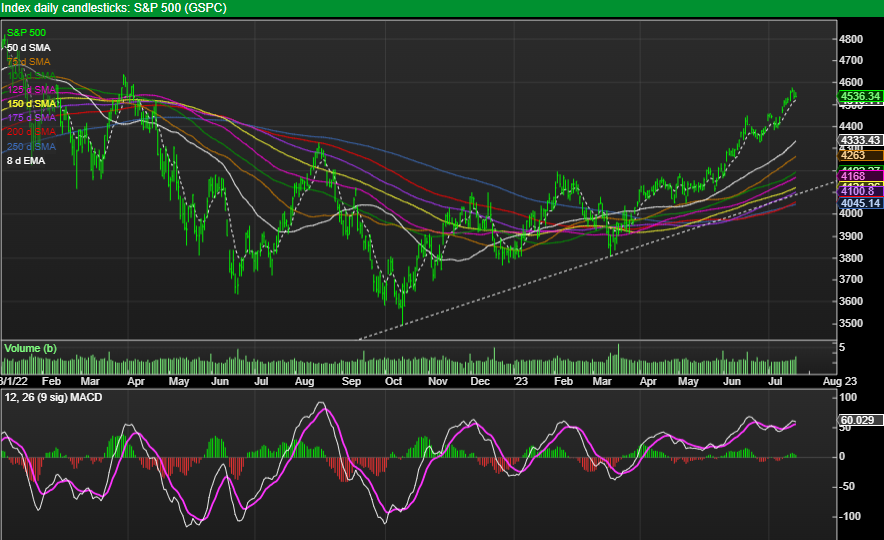Click the Feb date axis label near Mar 2022
The image size is (884, 540).
(x=51, y=382)
